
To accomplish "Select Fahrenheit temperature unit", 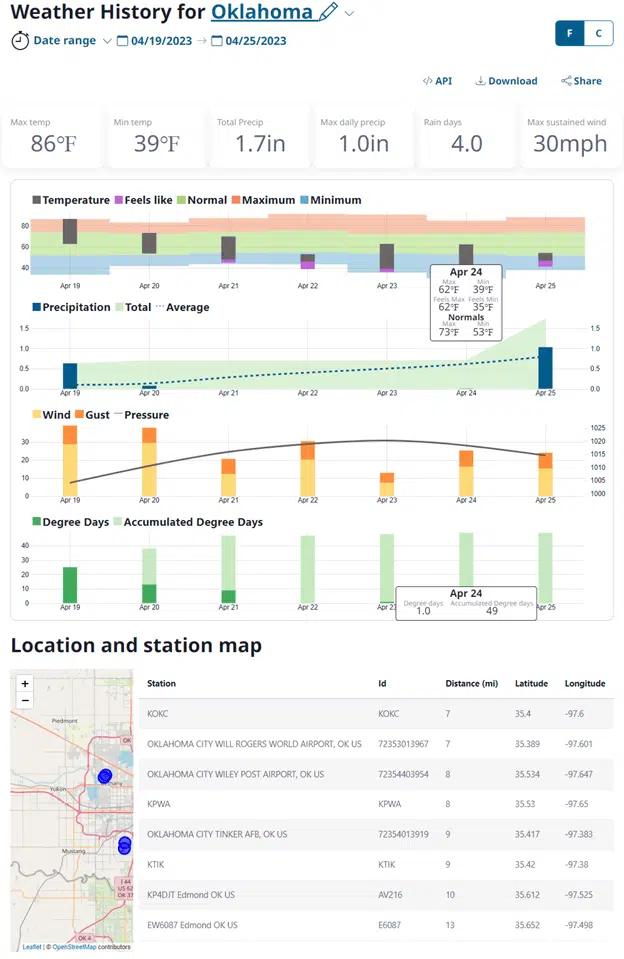I will (570, 33).
